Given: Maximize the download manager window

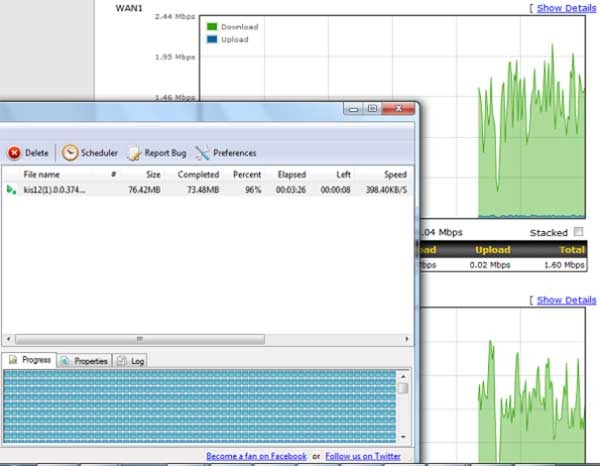Looking at the screenshot, I should pos(372,109).
